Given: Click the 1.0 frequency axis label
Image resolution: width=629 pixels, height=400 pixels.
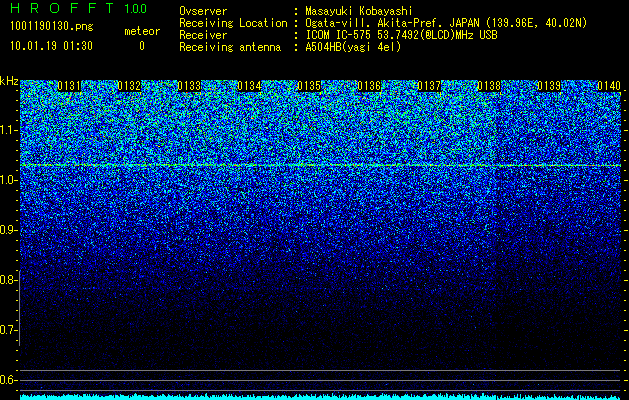Looking at the screenshot, I should pyautogui.click(x=9, y=181).
